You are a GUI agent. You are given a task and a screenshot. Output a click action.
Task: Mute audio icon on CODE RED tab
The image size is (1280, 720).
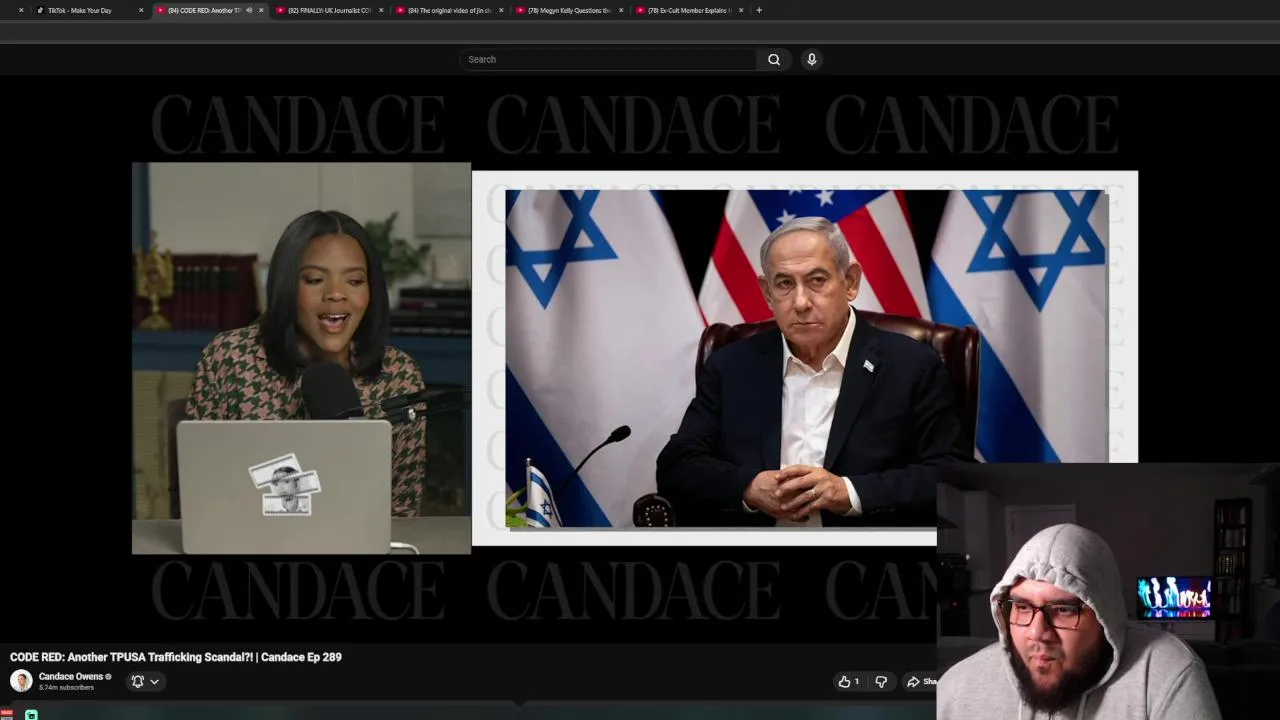pos(249,10)
